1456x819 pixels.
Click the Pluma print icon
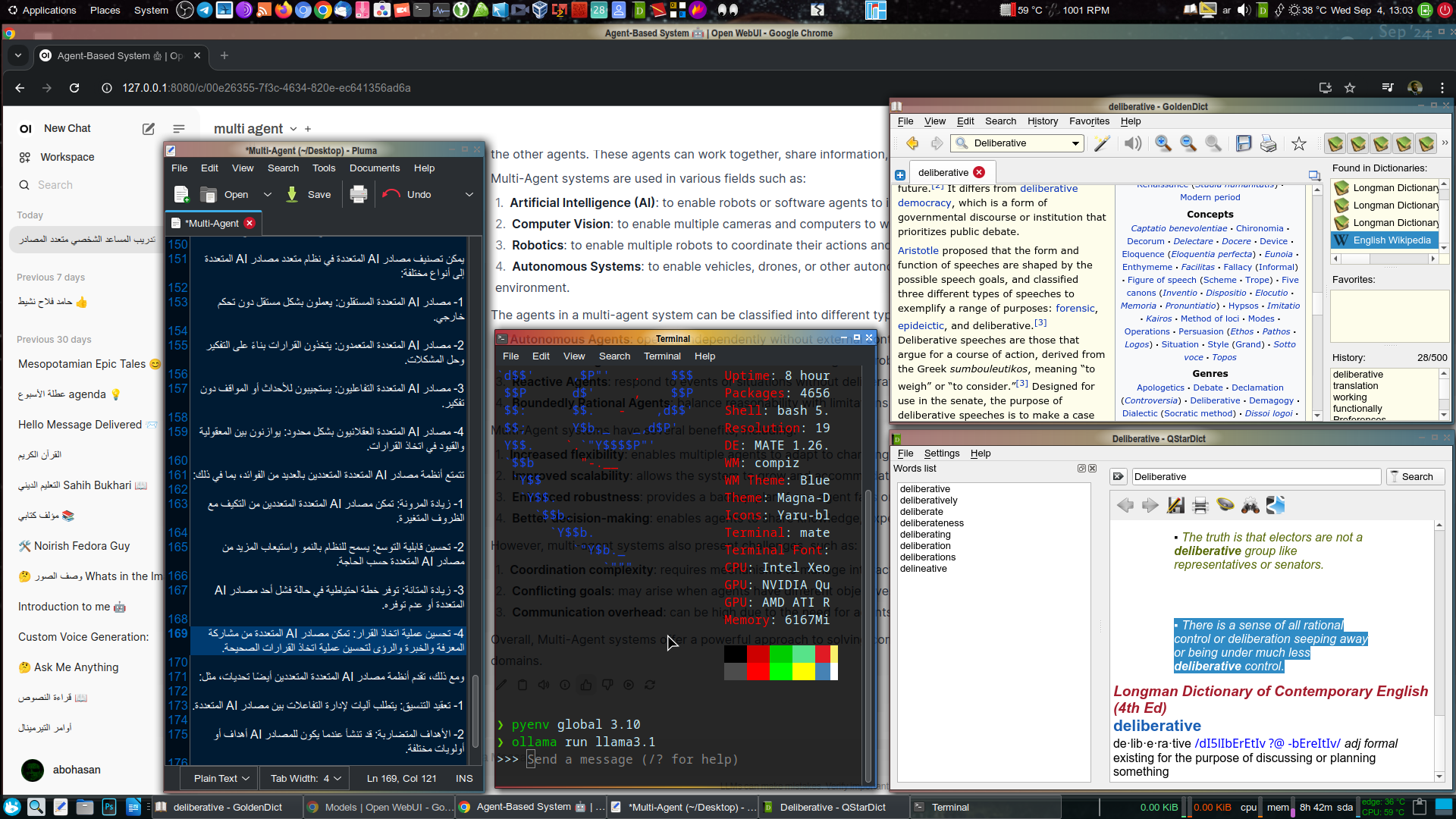point(359,195)
